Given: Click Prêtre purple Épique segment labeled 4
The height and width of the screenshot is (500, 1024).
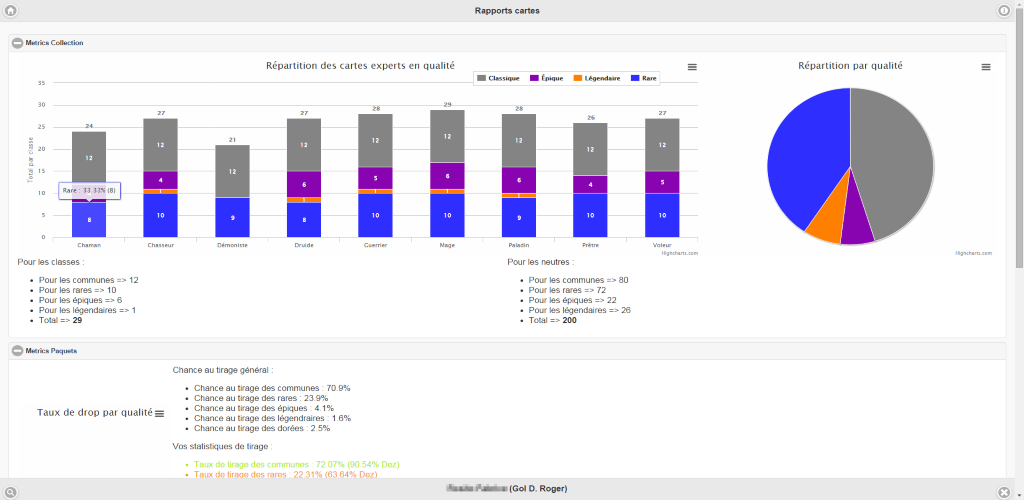Looking at the screenshot, I should 590,185.
